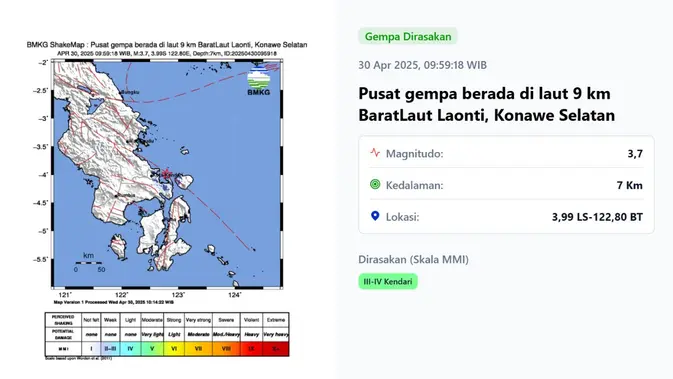Click the BMKG logo on the map
The image size is (673, 379).
[258, 82]
